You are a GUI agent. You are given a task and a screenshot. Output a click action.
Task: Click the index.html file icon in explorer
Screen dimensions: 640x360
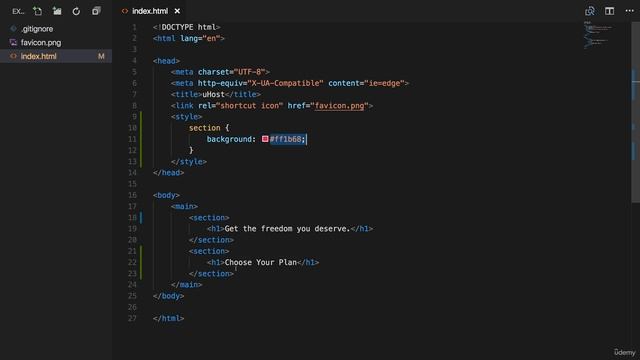click(x=13, y=56)
